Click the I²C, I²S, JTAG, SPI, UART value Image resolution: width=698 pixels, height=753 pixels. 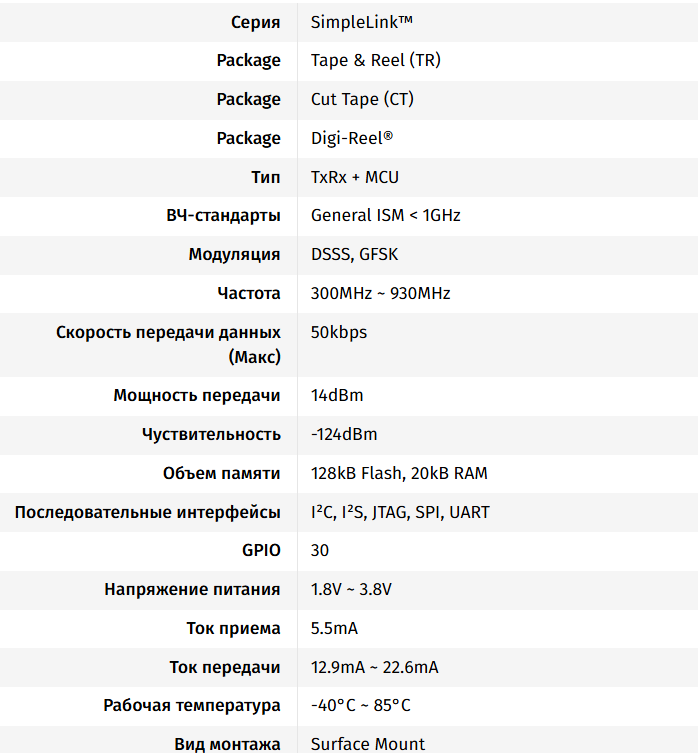pyautogui.click(x=400, y=512)
